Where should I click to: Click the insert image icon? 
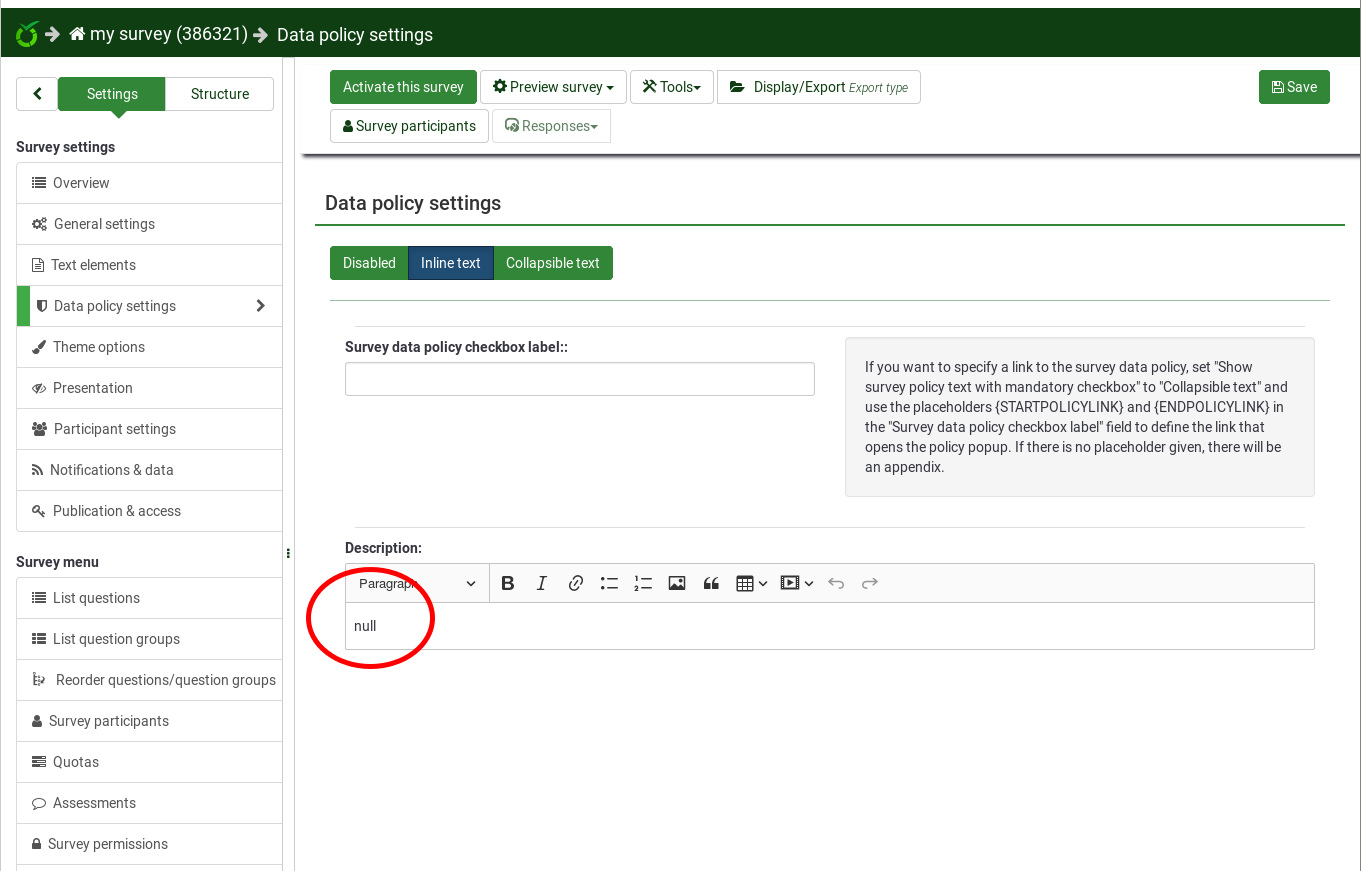(677, 583)
